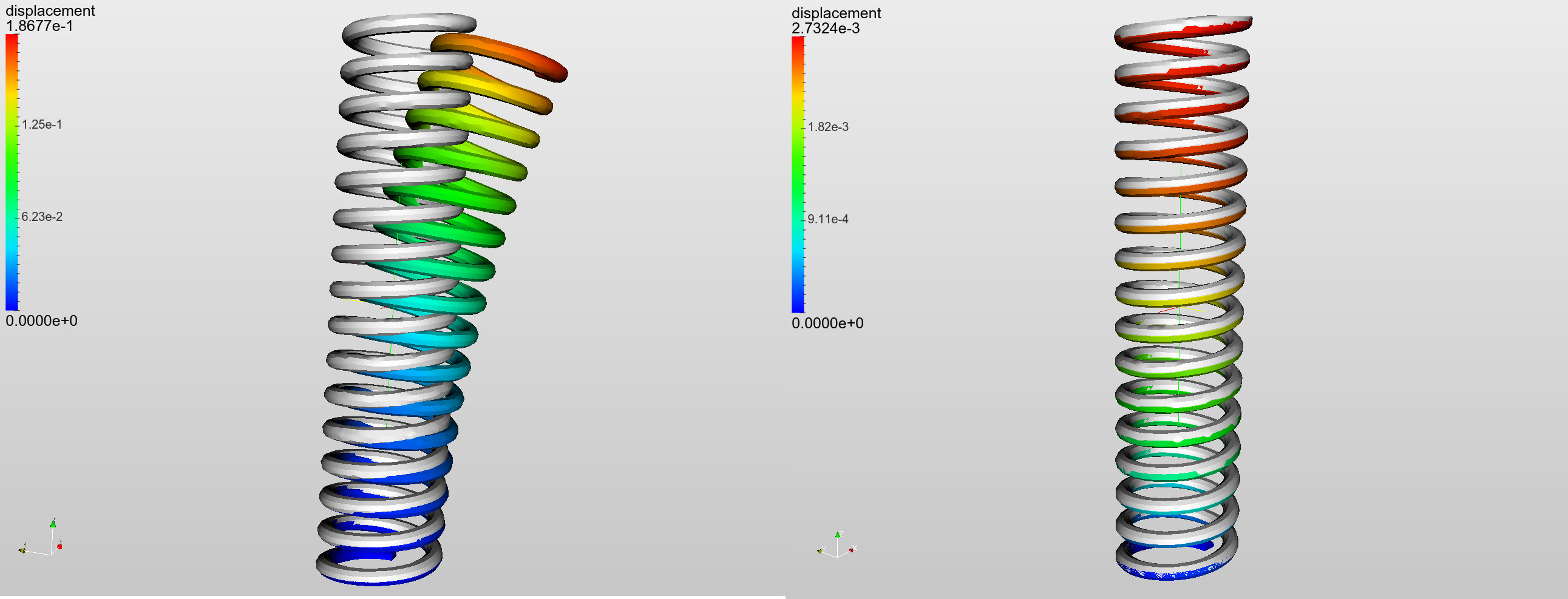Select the maximum value 2.7324e-3

pos(826,28)
